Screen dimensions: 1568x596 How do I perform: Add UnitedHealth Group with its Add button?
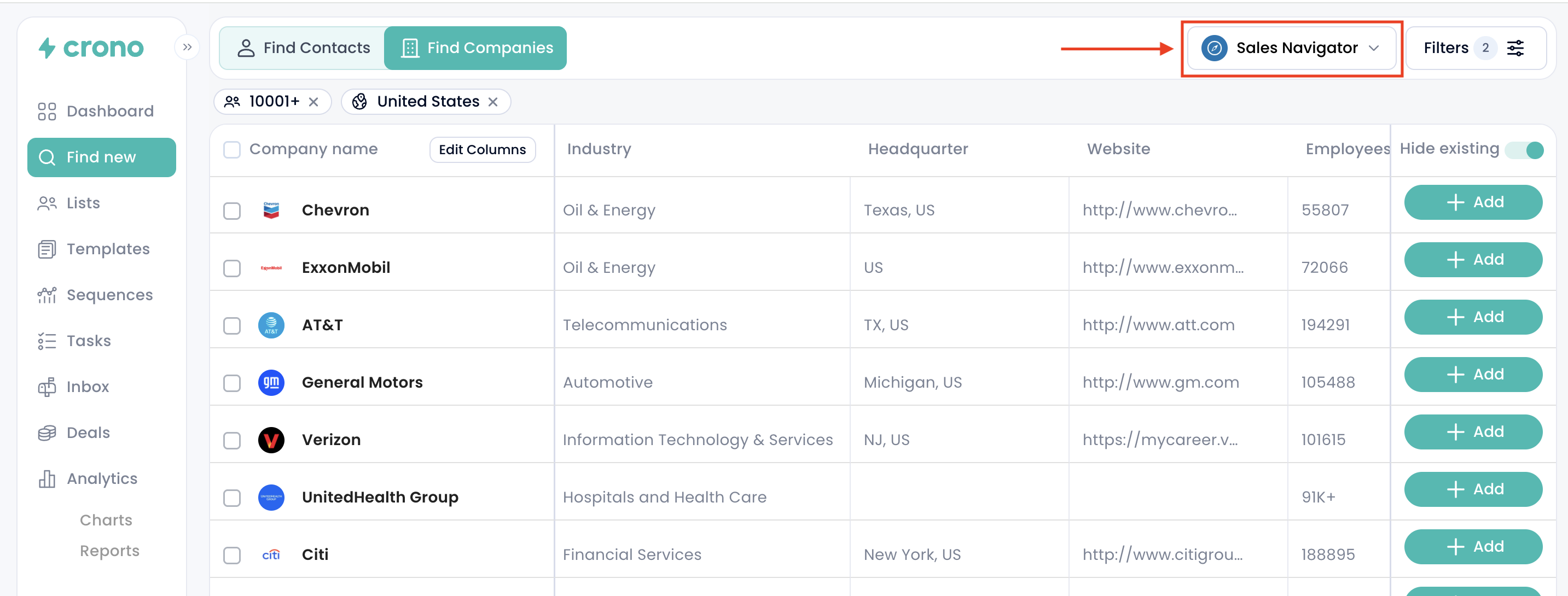(x=1473, y=489)
